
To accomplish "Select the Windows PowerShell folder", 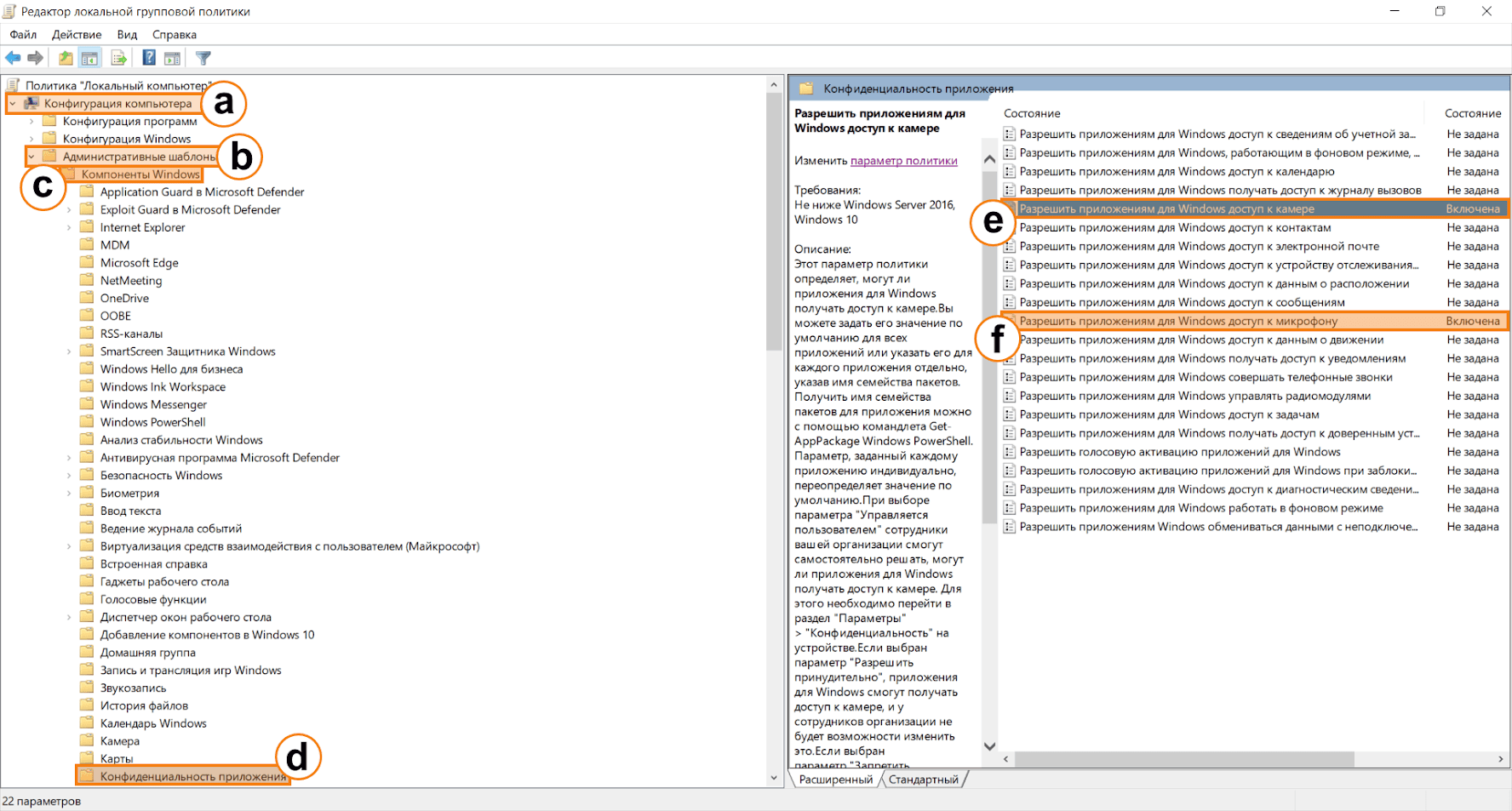I will (x=152, y=422).
